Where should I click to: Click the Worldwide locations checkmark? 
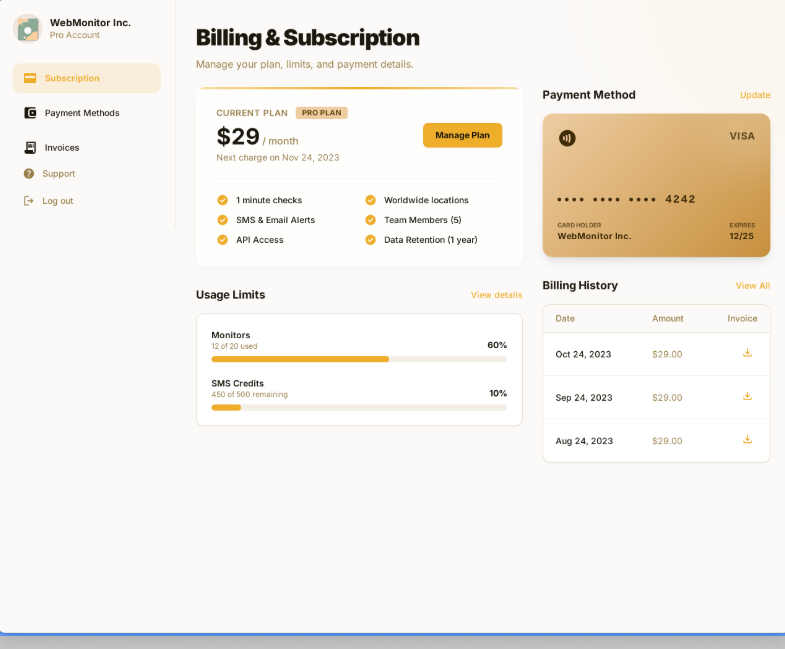pyautogui.click(x=370, y=200)
